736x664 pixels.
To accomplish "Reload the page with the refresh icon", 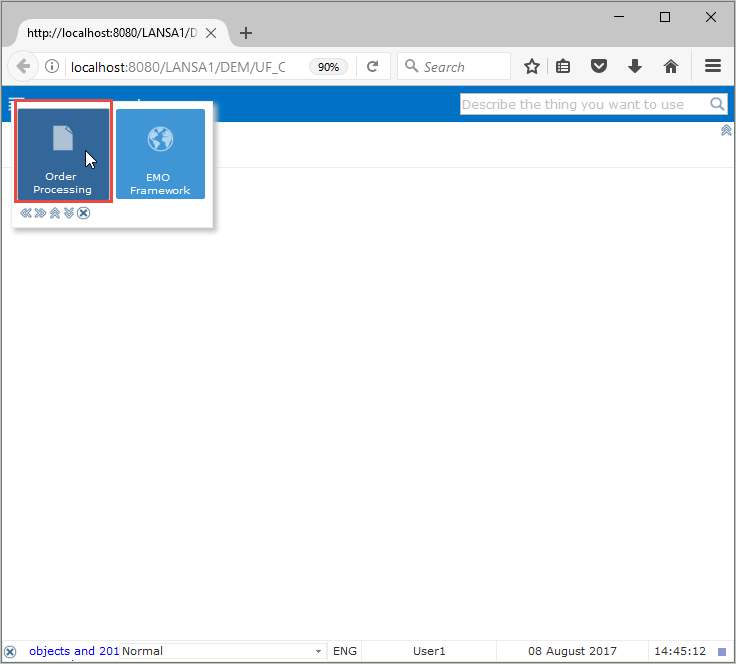I will (x=373, y=67).
